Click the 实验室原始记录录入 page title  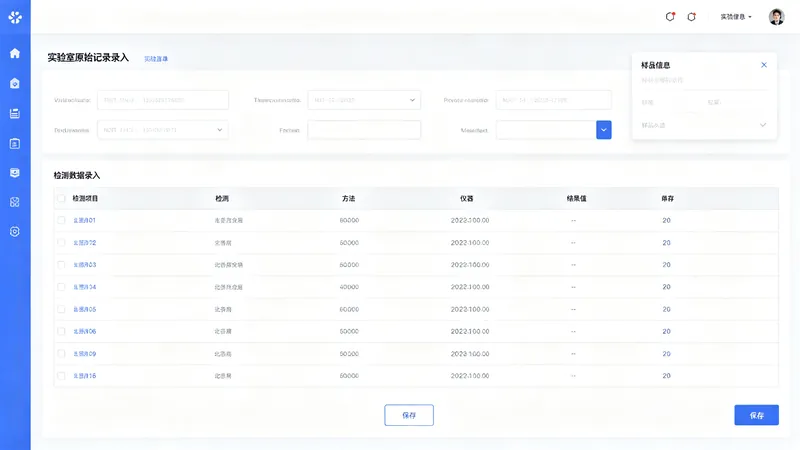(x=88, y=58)
